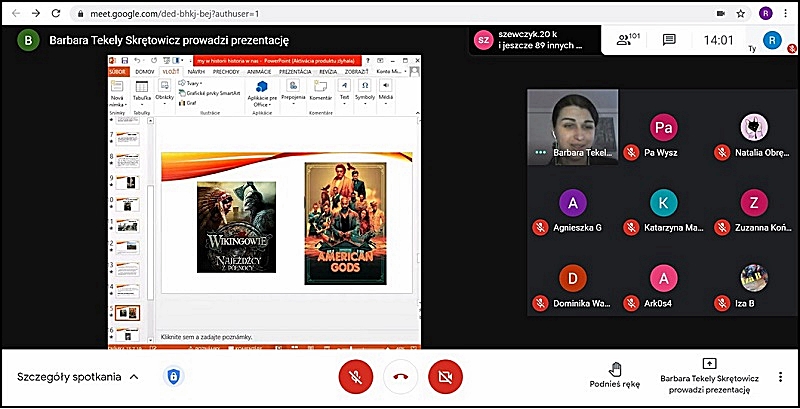Turn your camera on in Meet
Viewport: 800px width, 409px height.
[445, 377]
